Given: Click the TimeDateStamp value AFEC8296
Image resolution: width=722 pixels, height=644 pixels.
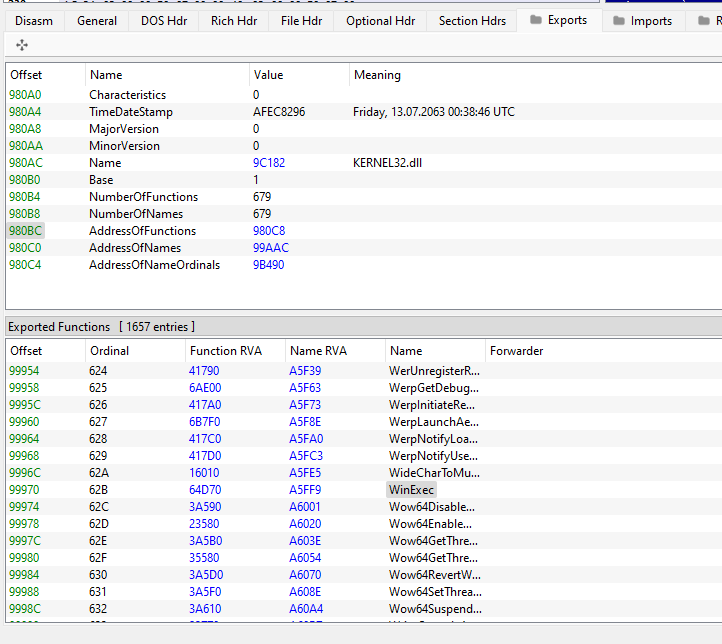Looking at the screenshot, I should 279,112.
